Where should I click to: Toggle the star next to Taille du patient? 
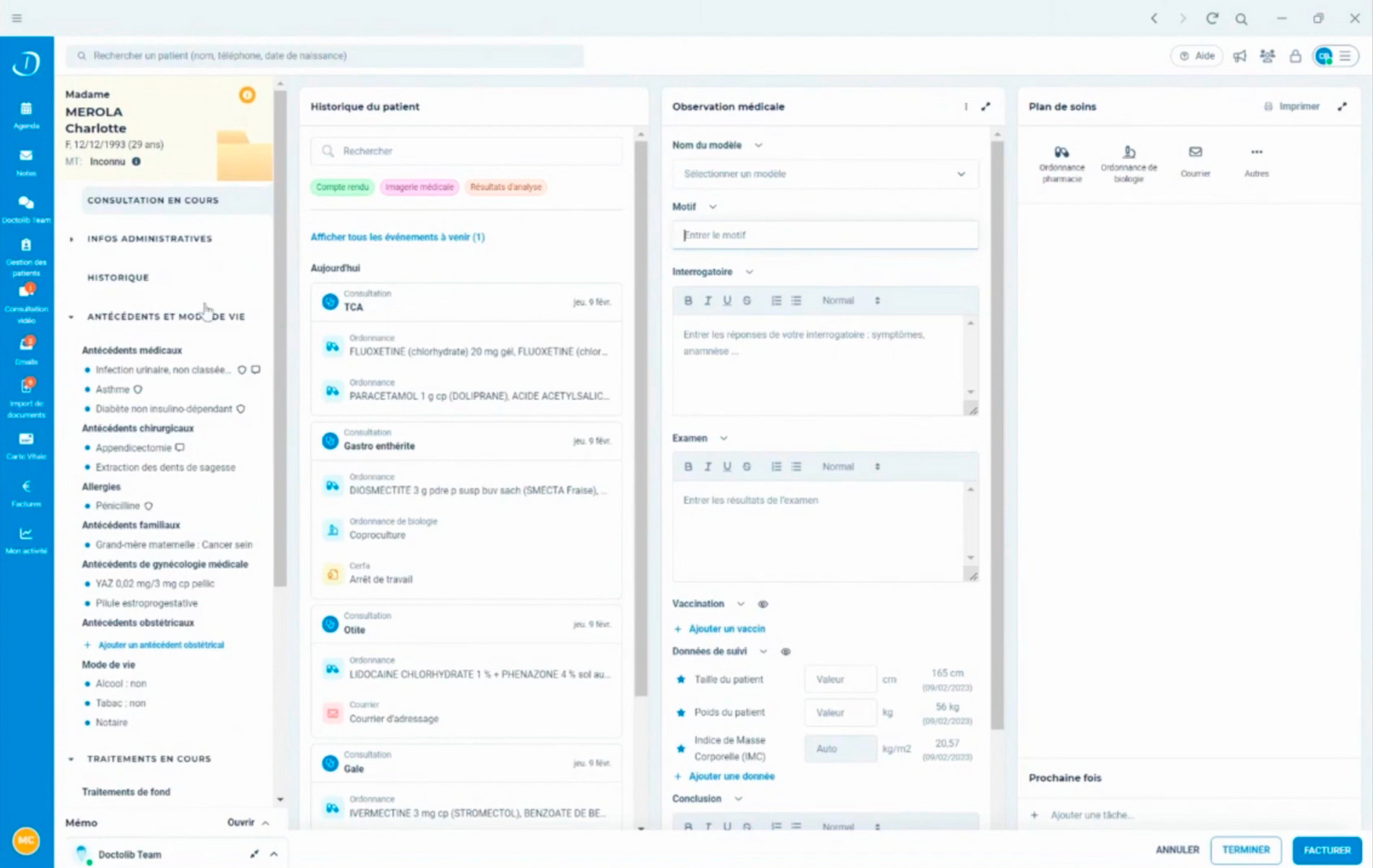tap(680, 679)
